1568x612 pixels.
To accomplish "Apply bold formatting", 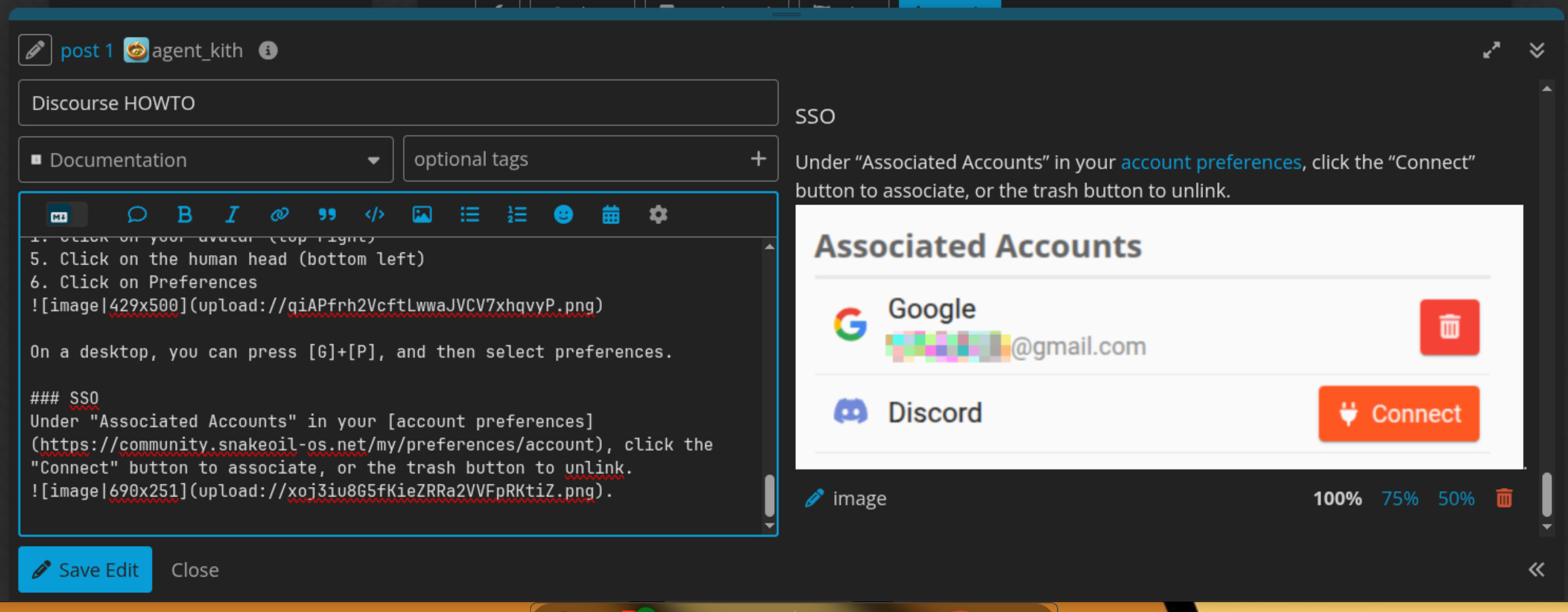I will [185, 214].
